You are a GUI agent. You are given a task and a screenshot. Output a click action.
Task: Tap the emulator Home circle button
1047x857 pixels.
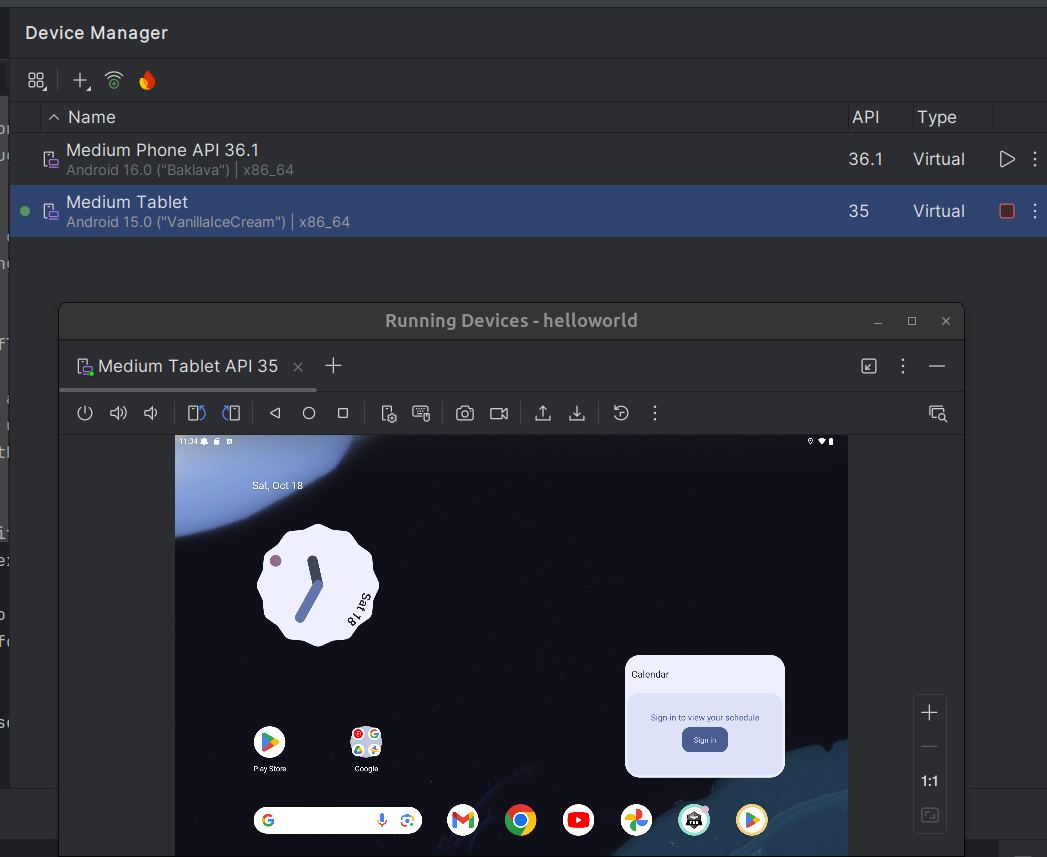pos(309,413)
